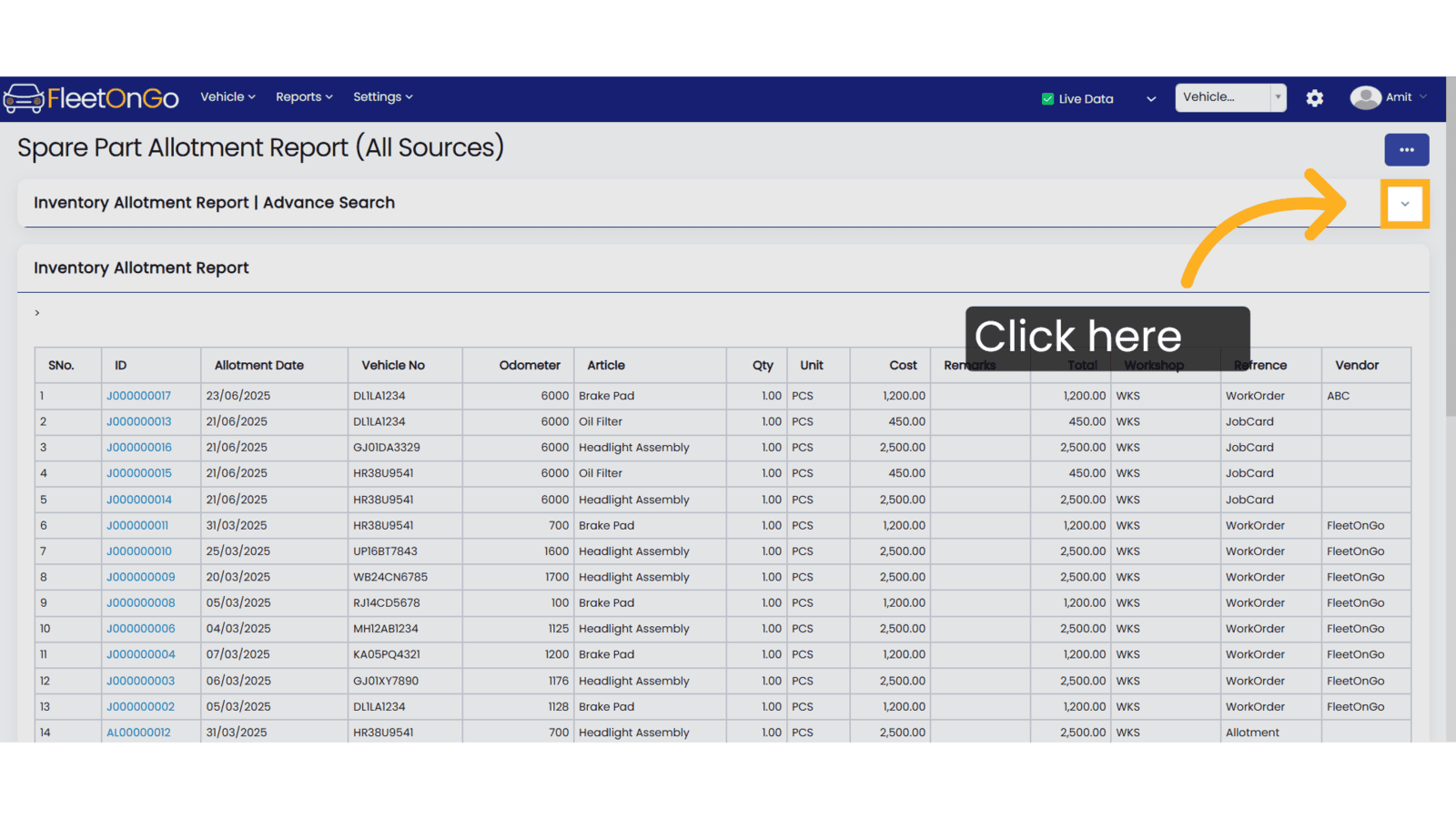Open job J000000011 link
Viewport: 1456px width, 819px height.
pyautogui.click(x=137, y=526)
